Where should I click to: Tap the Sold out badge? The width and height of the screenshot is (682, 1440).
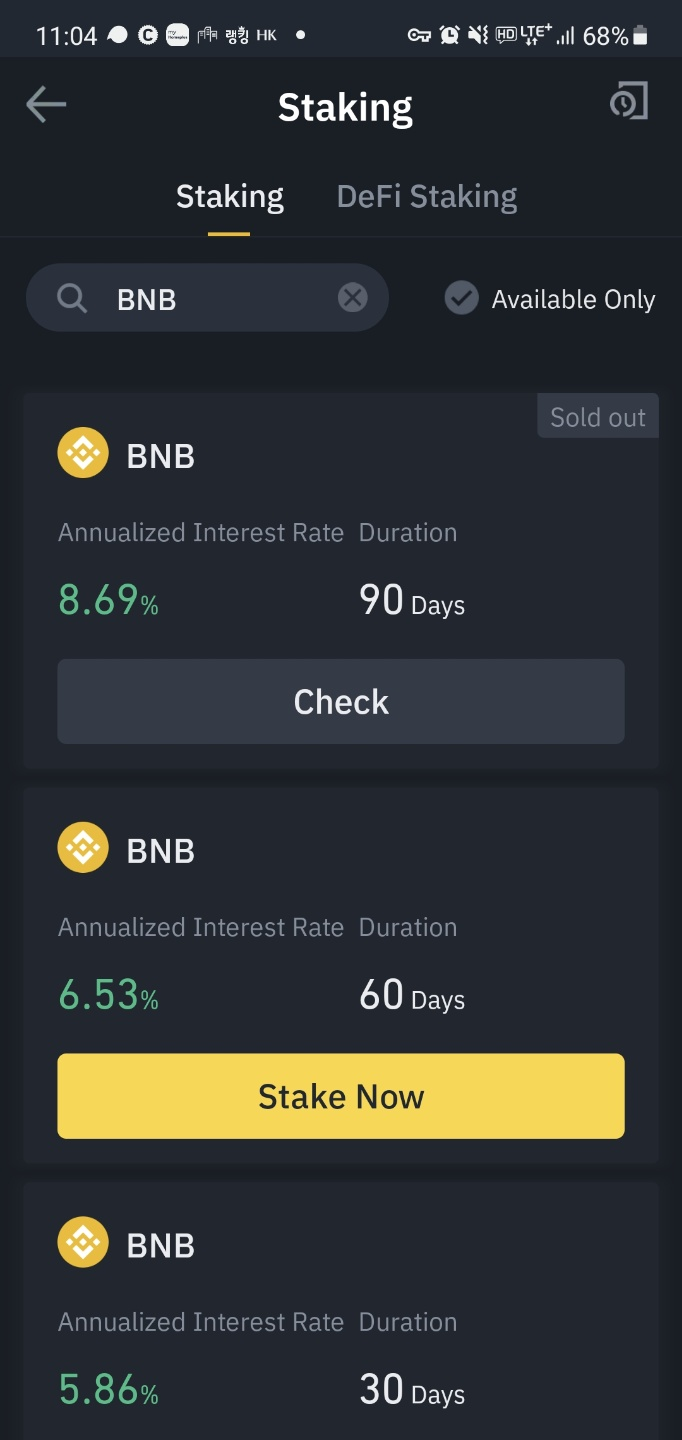tap(597, 417)
